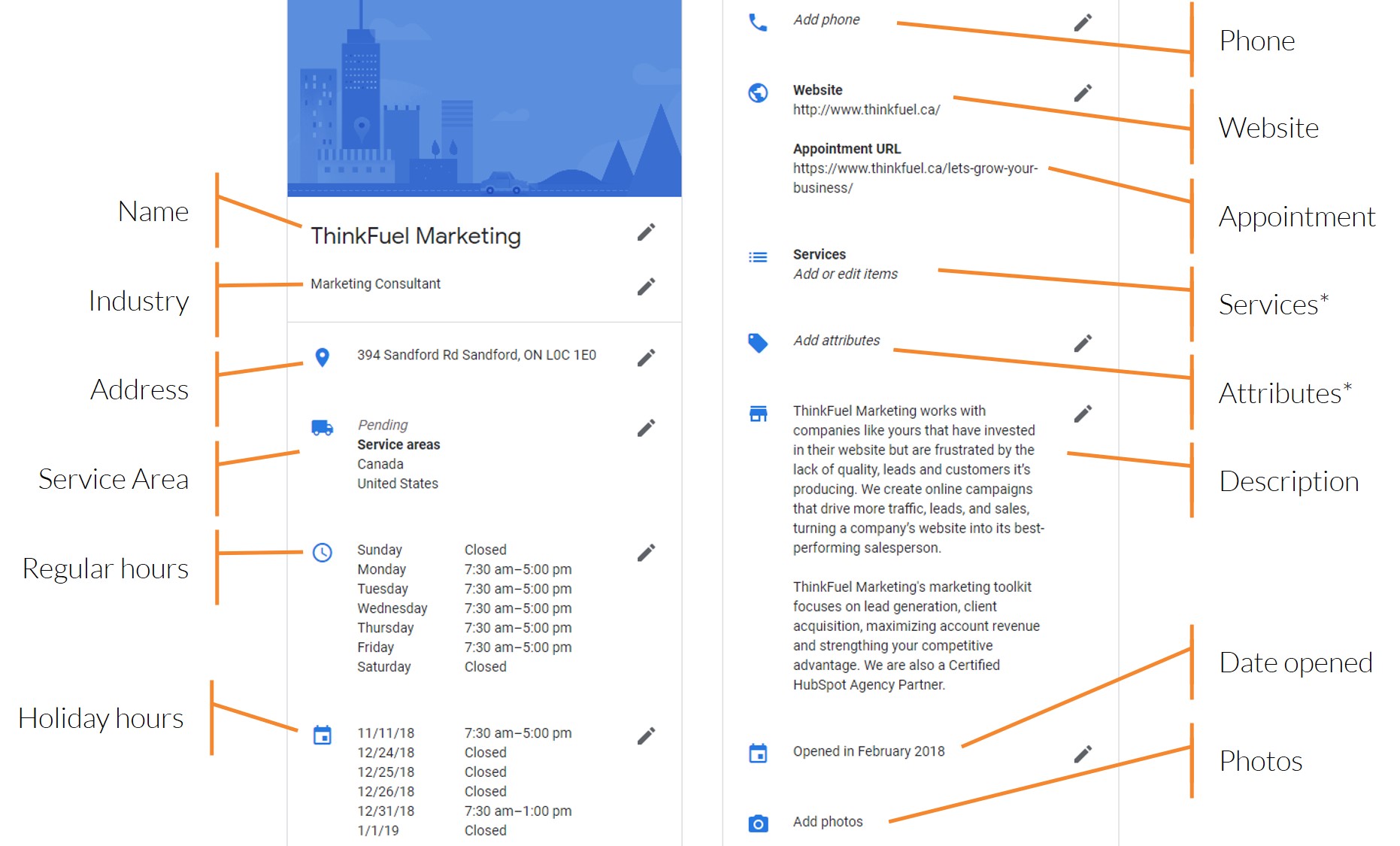Click the blue city skyline cover image

[484, 98]
